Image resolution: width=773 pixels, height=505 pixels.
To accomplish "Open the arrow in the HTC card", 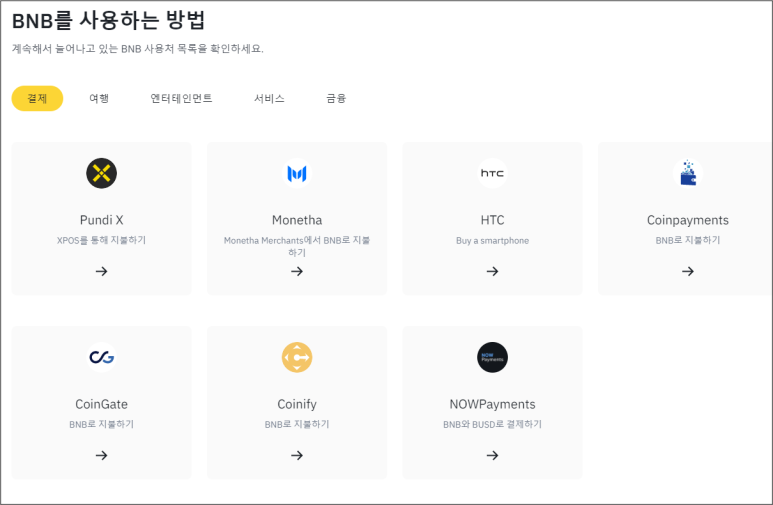I will pos(492,271).
